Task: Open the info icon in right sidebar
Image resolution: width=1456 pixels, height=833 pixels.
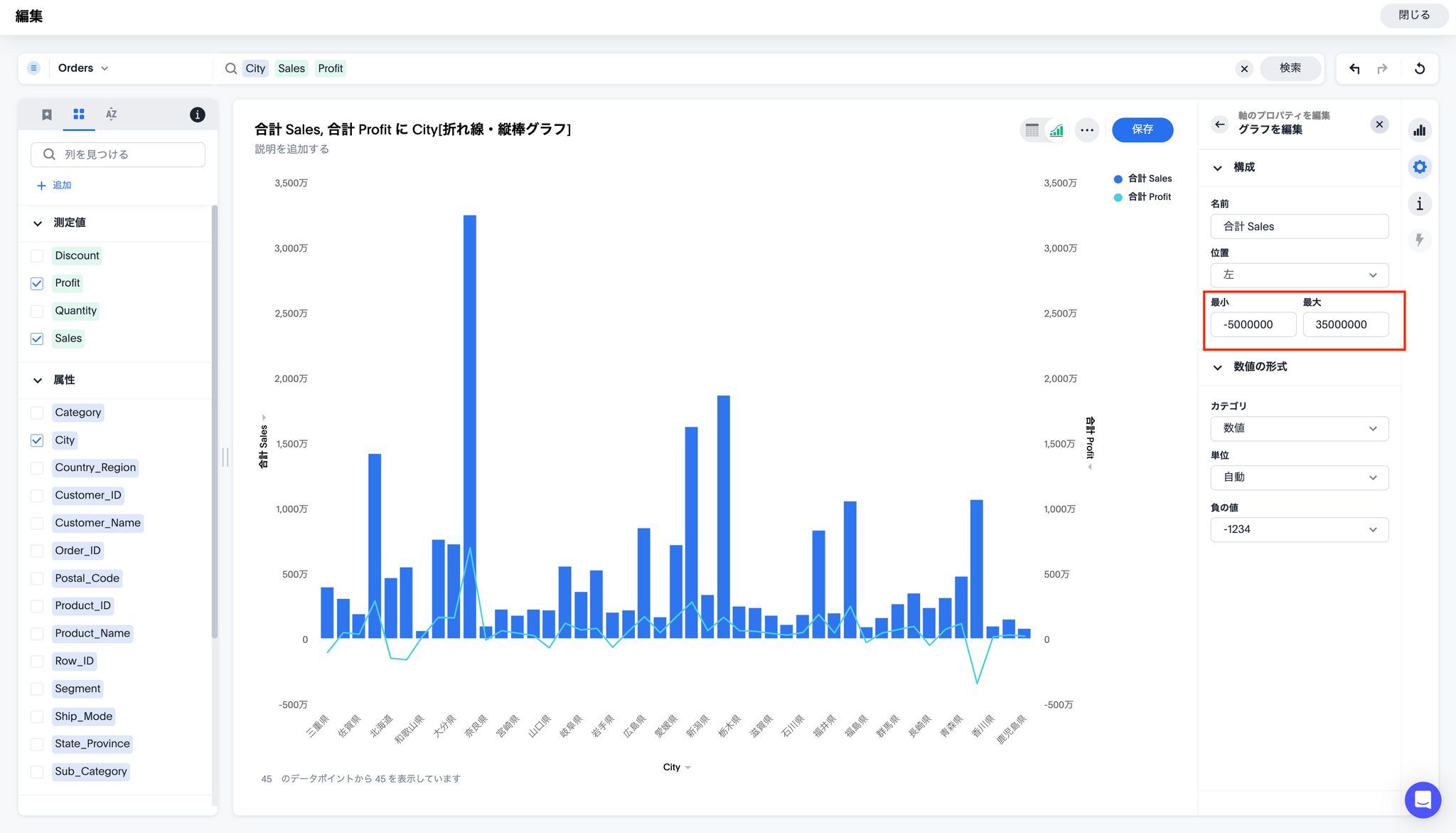Action: coord(1420,204)
